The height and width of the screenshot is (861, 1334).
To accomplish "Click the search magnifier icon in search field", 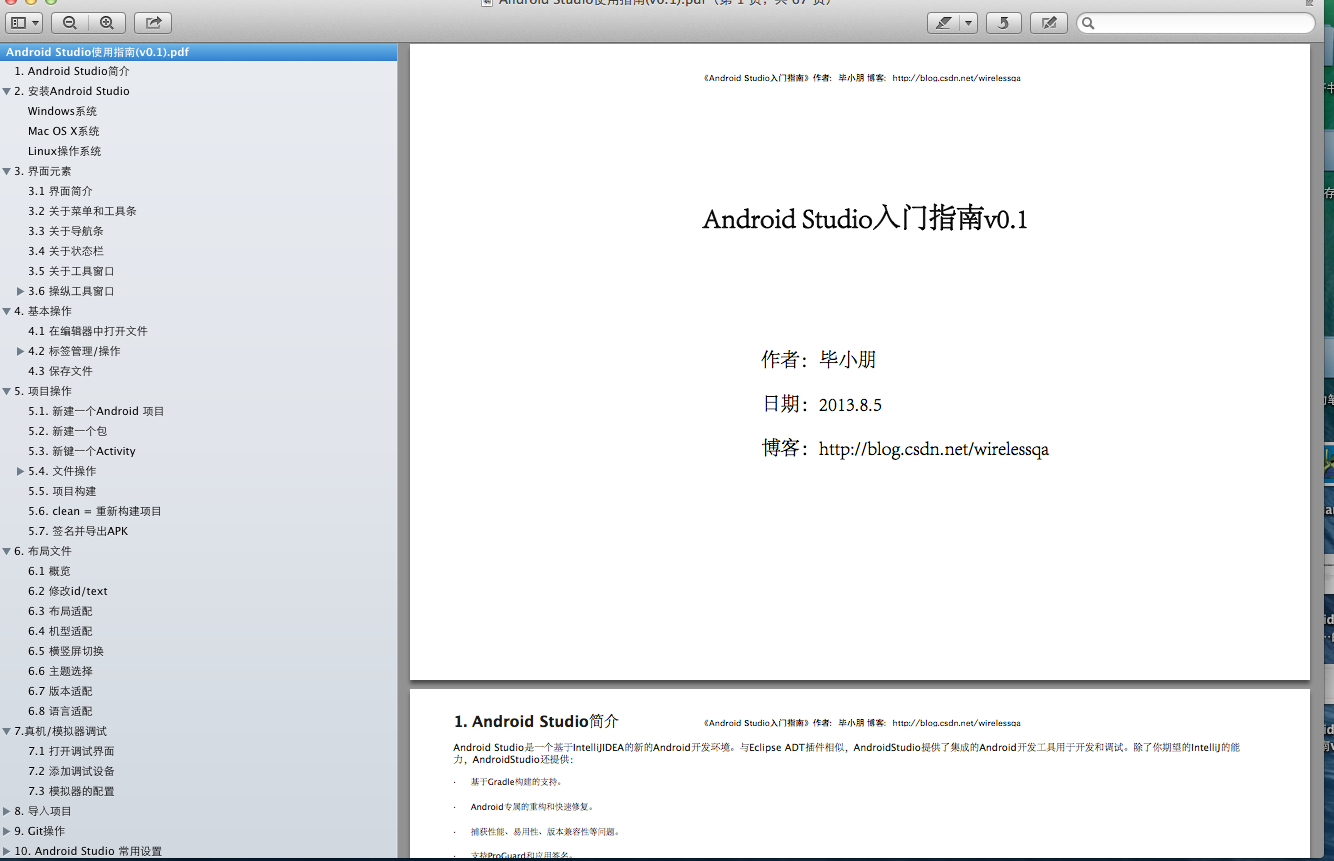I will [x=1090, y=22].
